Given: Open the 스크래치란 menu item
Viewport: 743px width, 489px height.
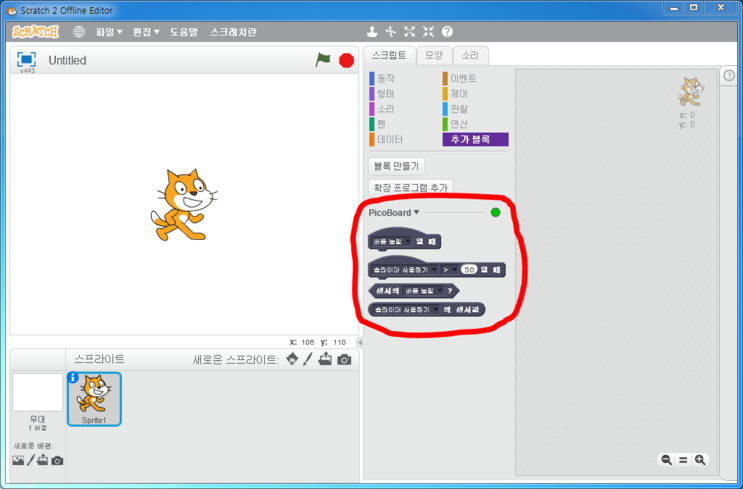Looking at the screenshot, I should [233, 32].
